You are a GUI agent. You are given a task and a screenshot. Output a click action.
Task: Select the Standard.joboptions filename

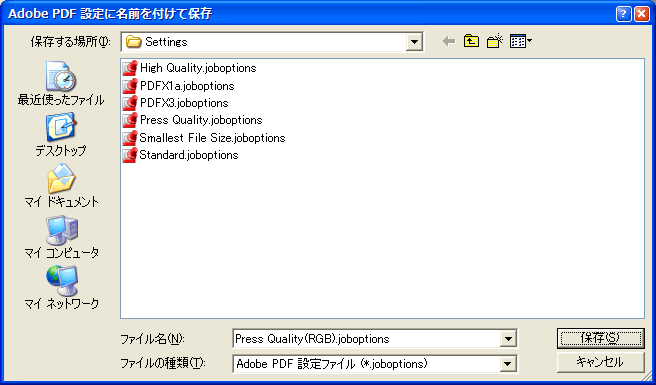(x=189, y=155)
